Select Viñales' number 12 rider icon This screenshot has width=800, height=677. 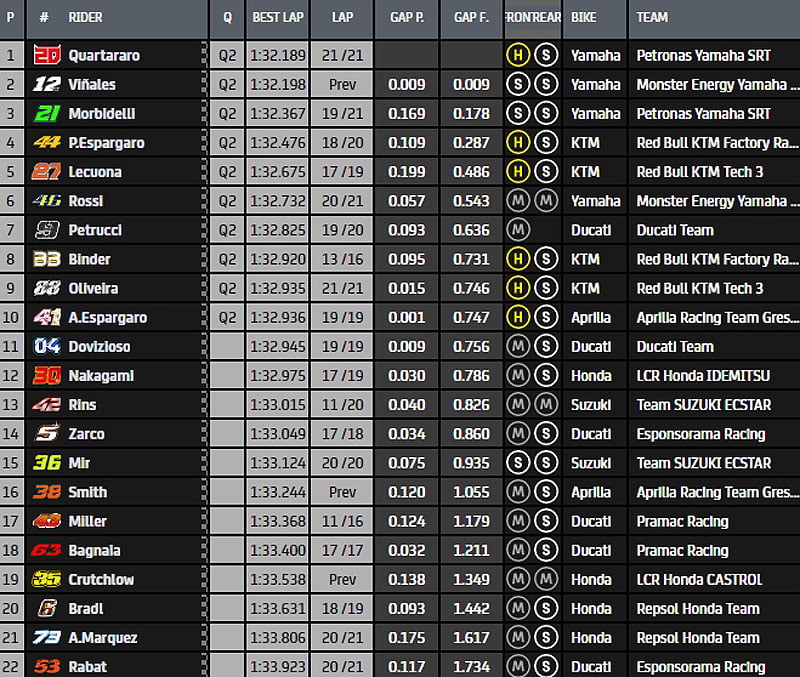47,84
